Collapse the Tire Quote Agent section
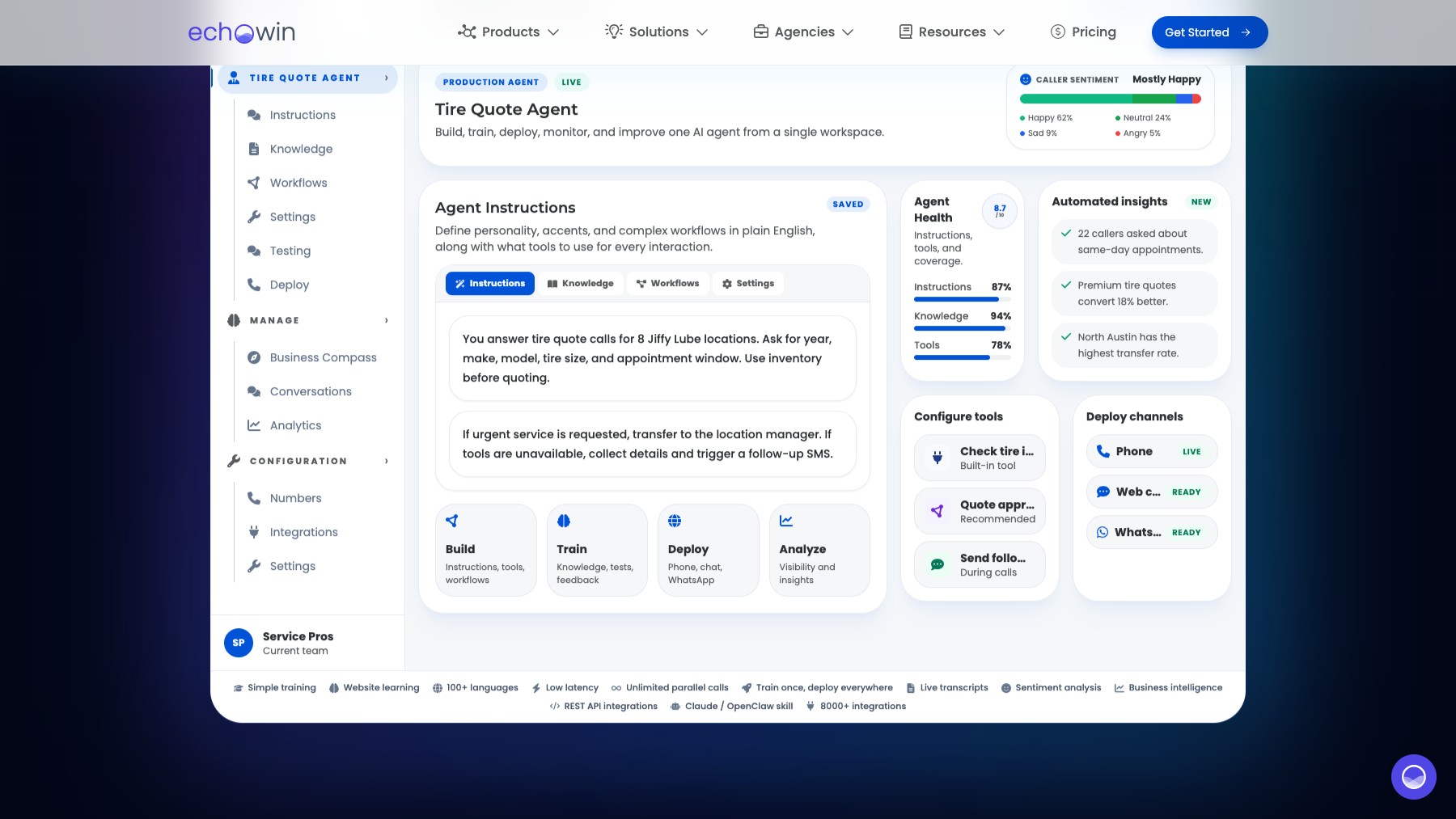This screenshot has height=819, width=1456. click(x=387, y=78)
